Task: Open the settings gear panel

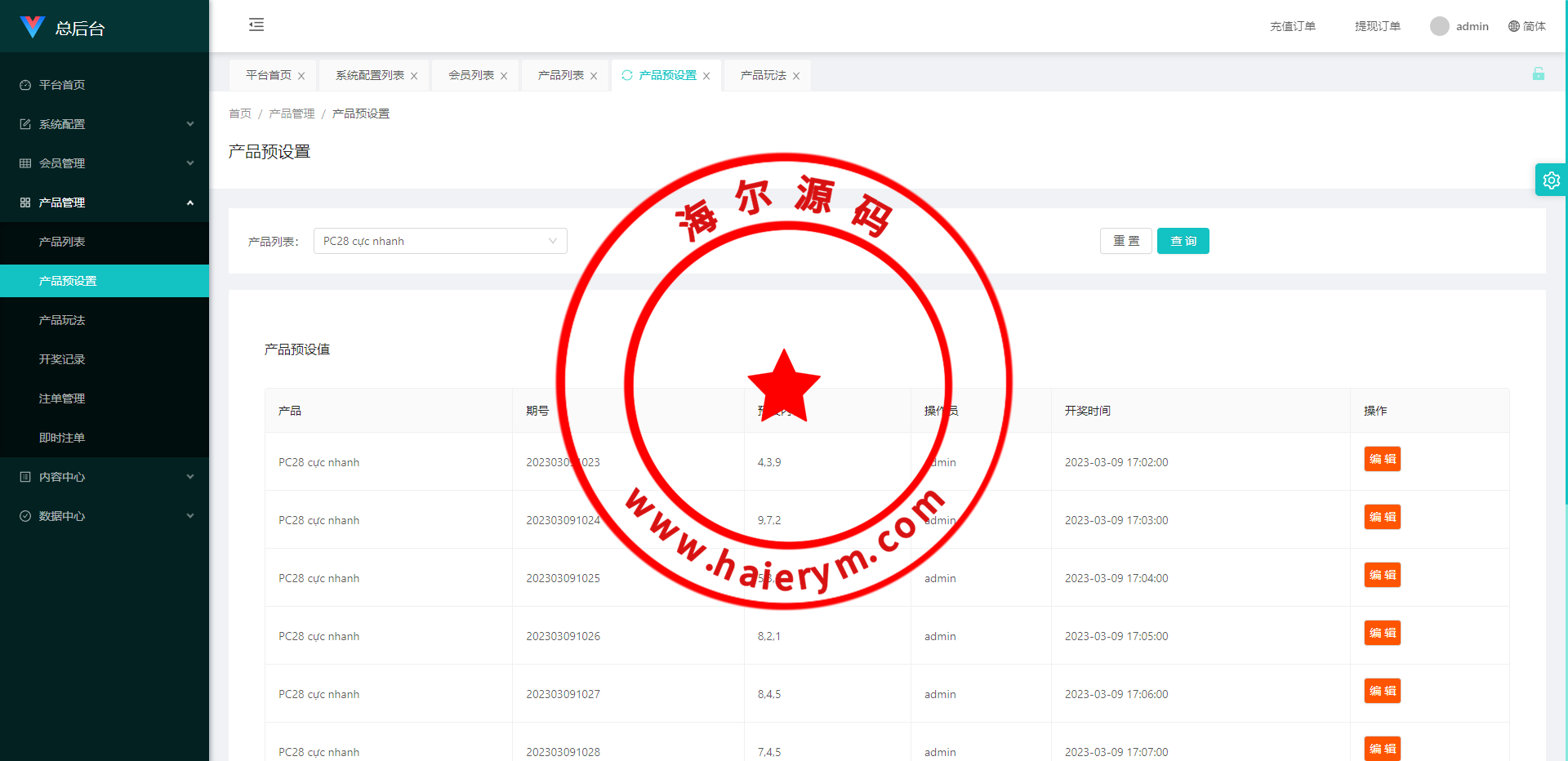Action: 1551,180
